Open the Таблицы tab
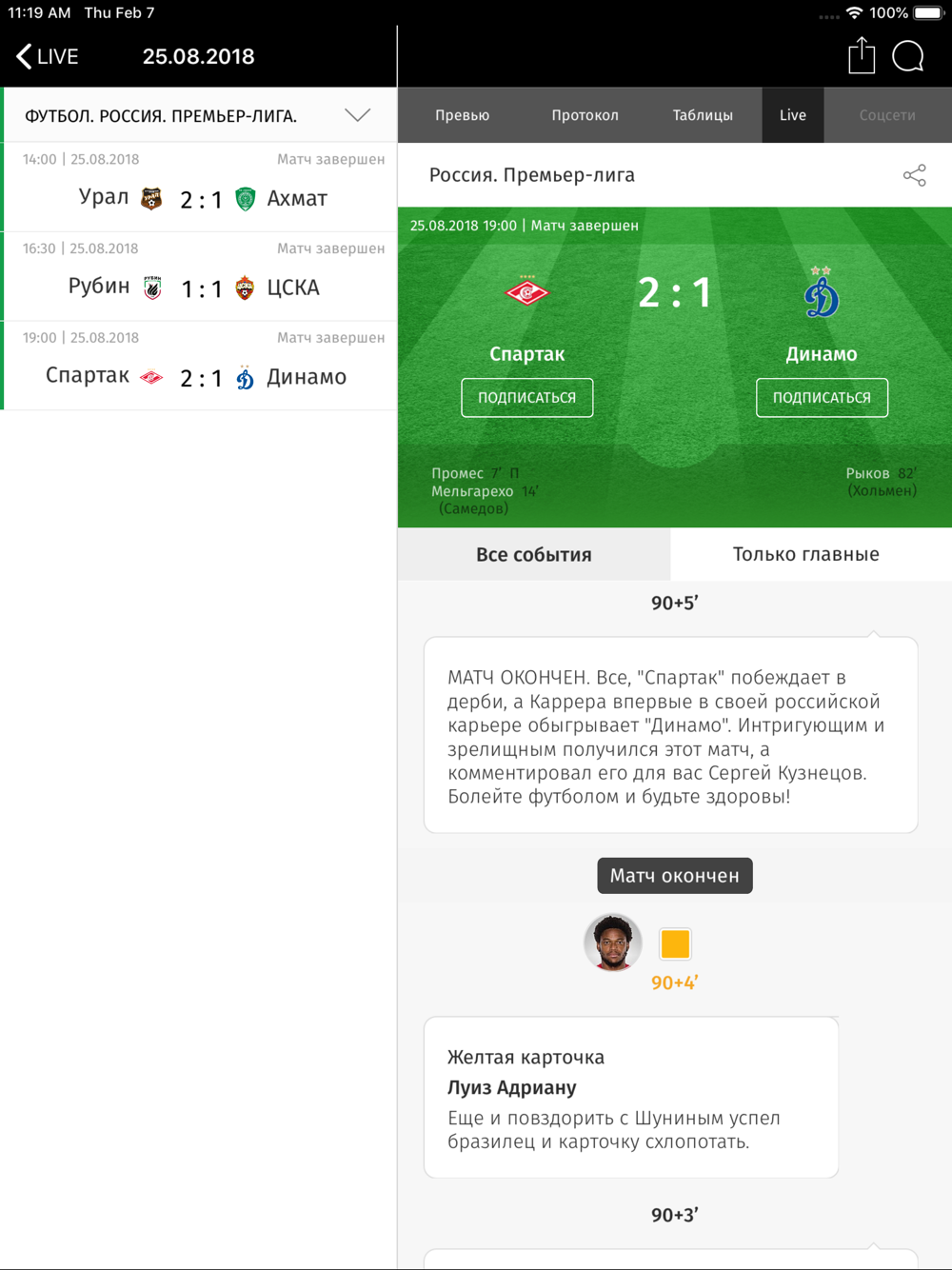Screen dimensions: 952x1270 703,115
